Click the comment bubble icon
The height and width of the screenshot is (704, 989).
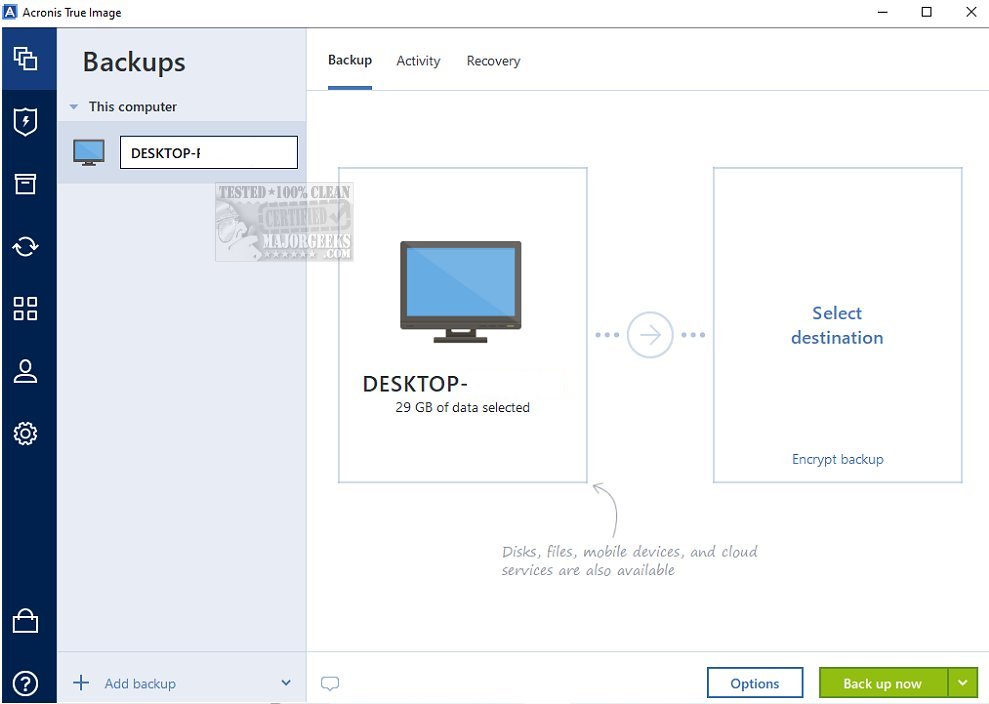330,683
